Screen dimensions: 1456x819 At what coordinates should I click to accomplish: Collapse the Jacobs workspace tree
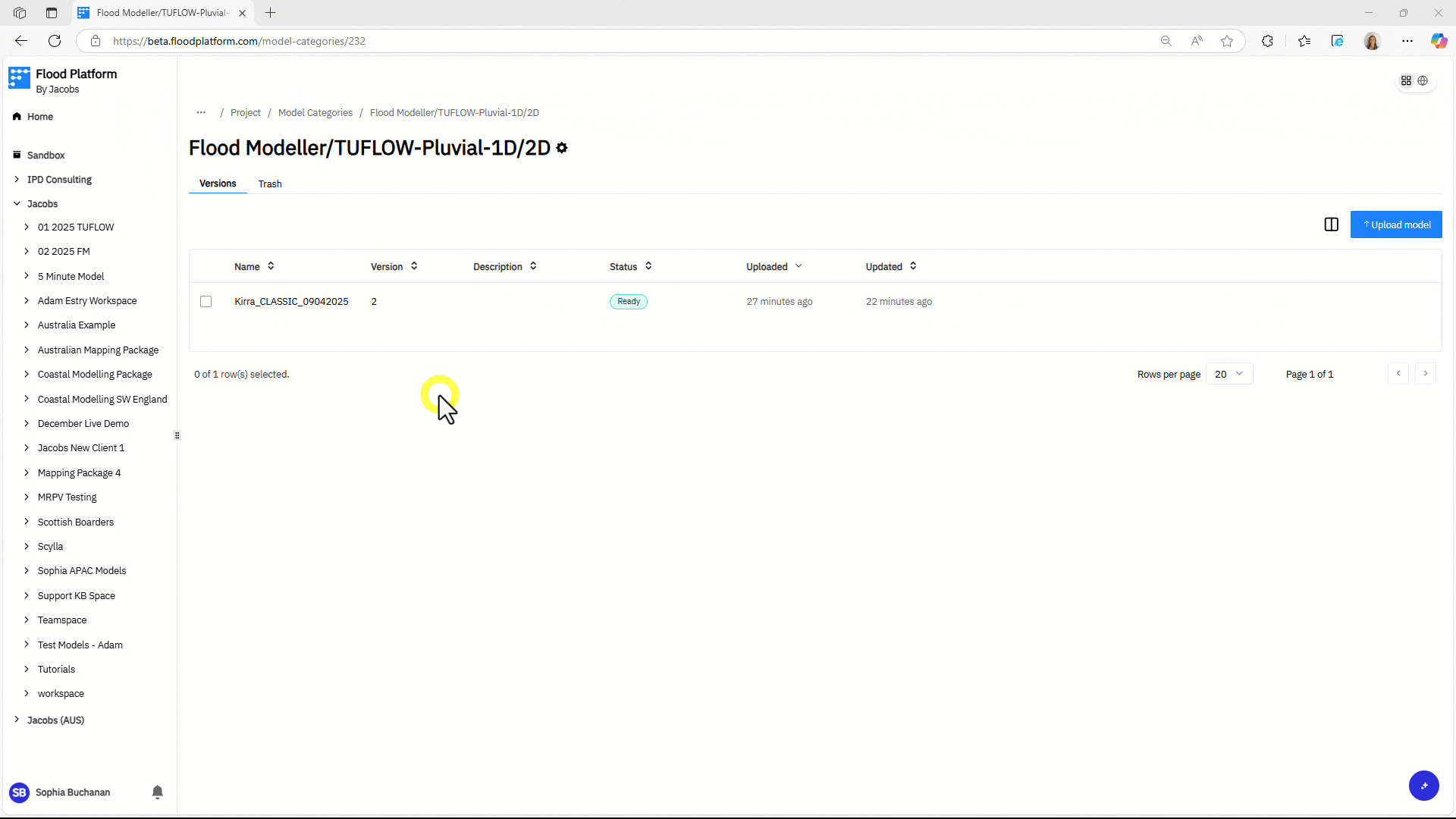[x=17, y=204]
